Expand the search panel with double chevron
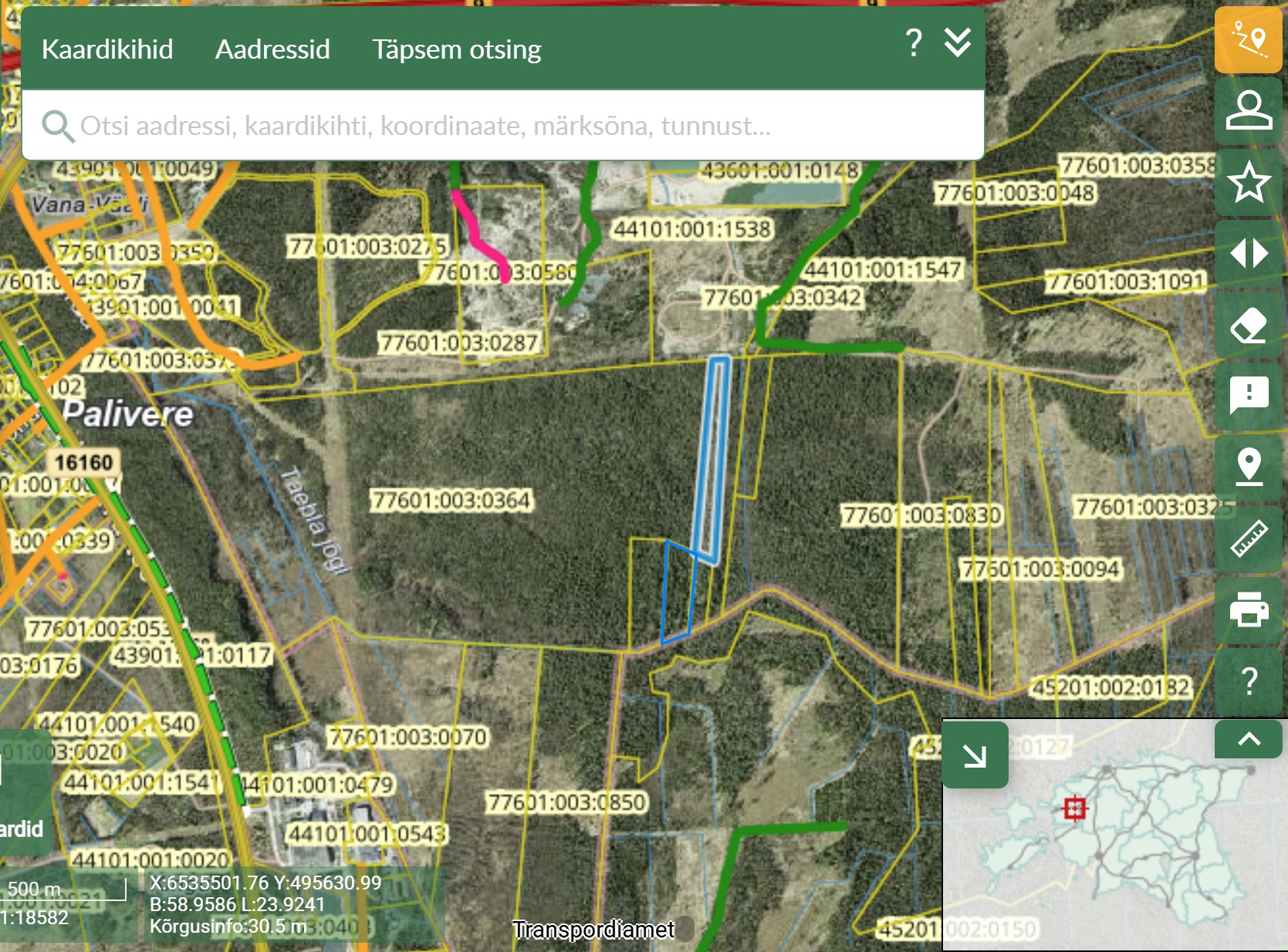The width and height of the screenshot is (1288, 952). tap(958, 43)
